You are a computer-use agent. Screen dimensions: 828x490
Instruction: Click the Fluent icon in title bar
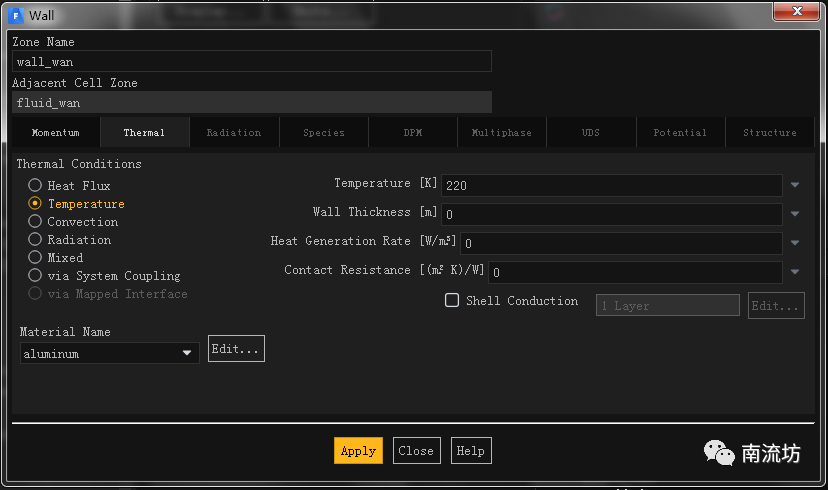pyautogui.click(x=17, y=15)
